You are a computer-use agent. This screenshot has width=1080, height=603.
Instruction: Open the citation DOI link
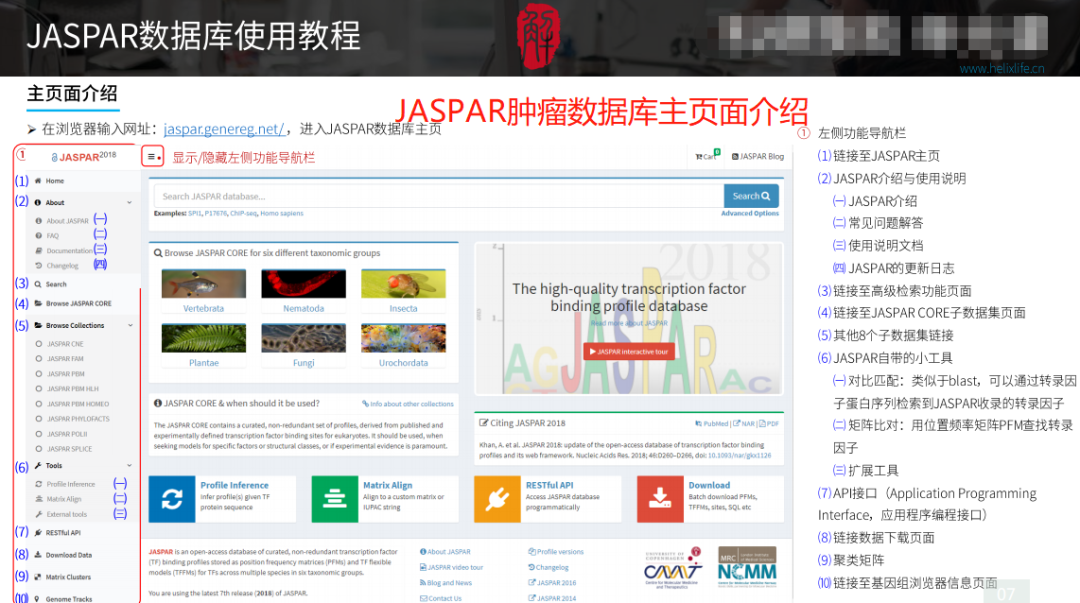coord(740,456)
